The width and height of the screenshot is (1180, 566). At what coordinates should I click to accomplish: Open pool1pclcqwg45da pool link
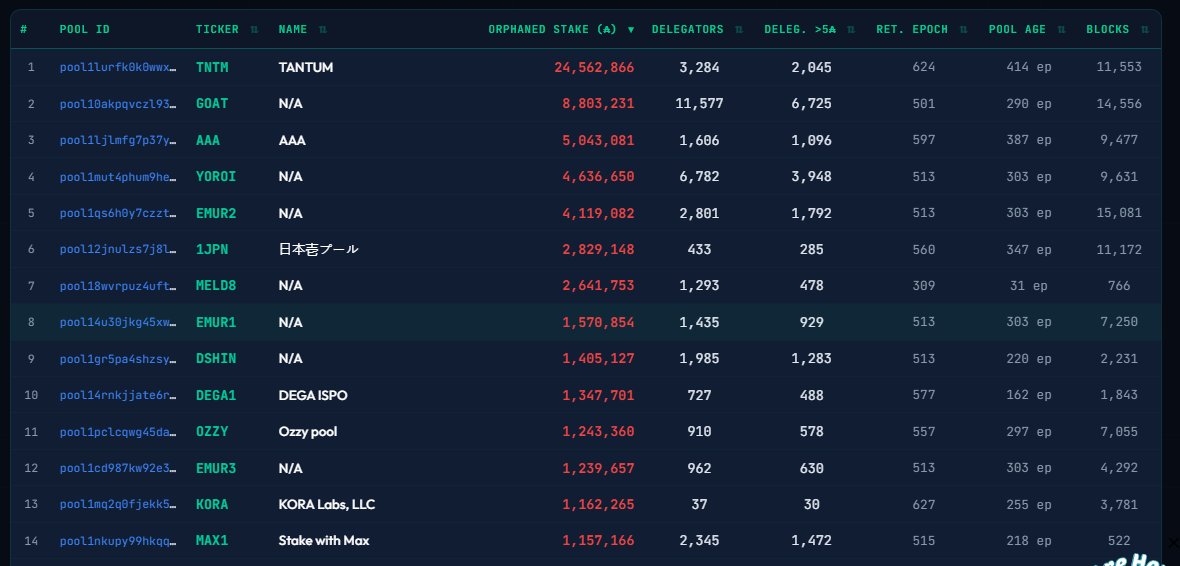[118, 432]
